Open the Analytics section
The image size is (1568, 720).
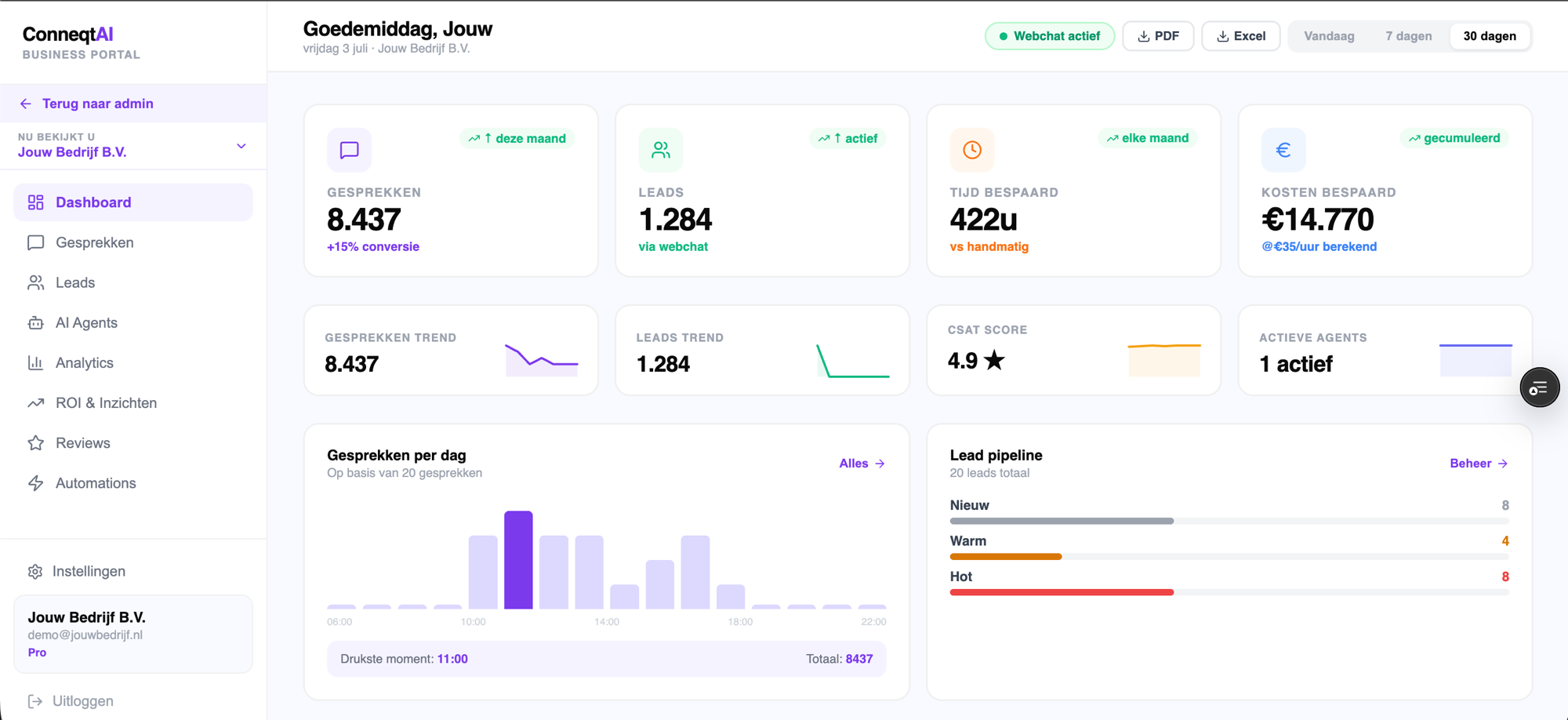click(x=133, y=362)
